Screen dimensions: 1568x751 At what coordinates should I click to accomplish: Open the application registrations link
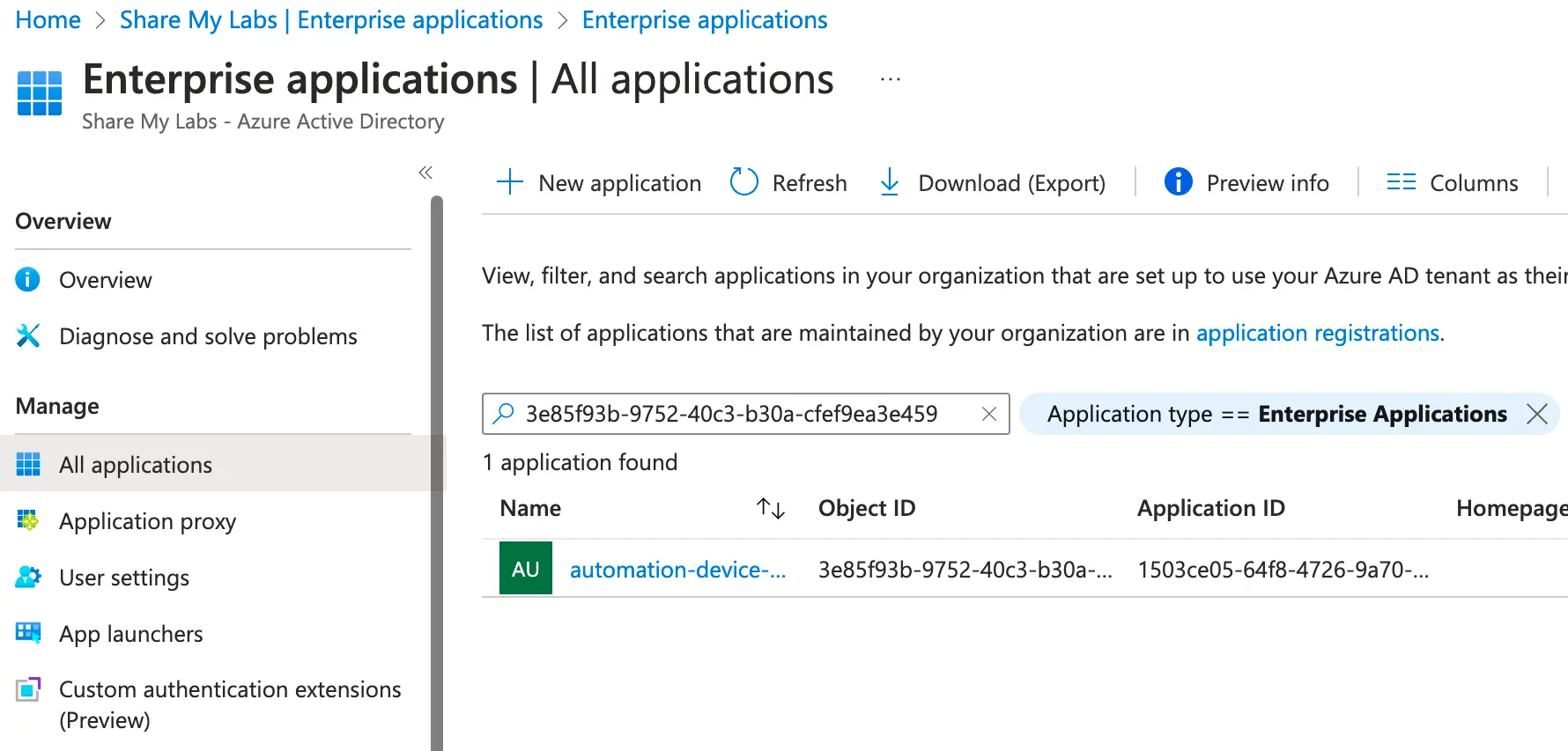[1317, 333]
